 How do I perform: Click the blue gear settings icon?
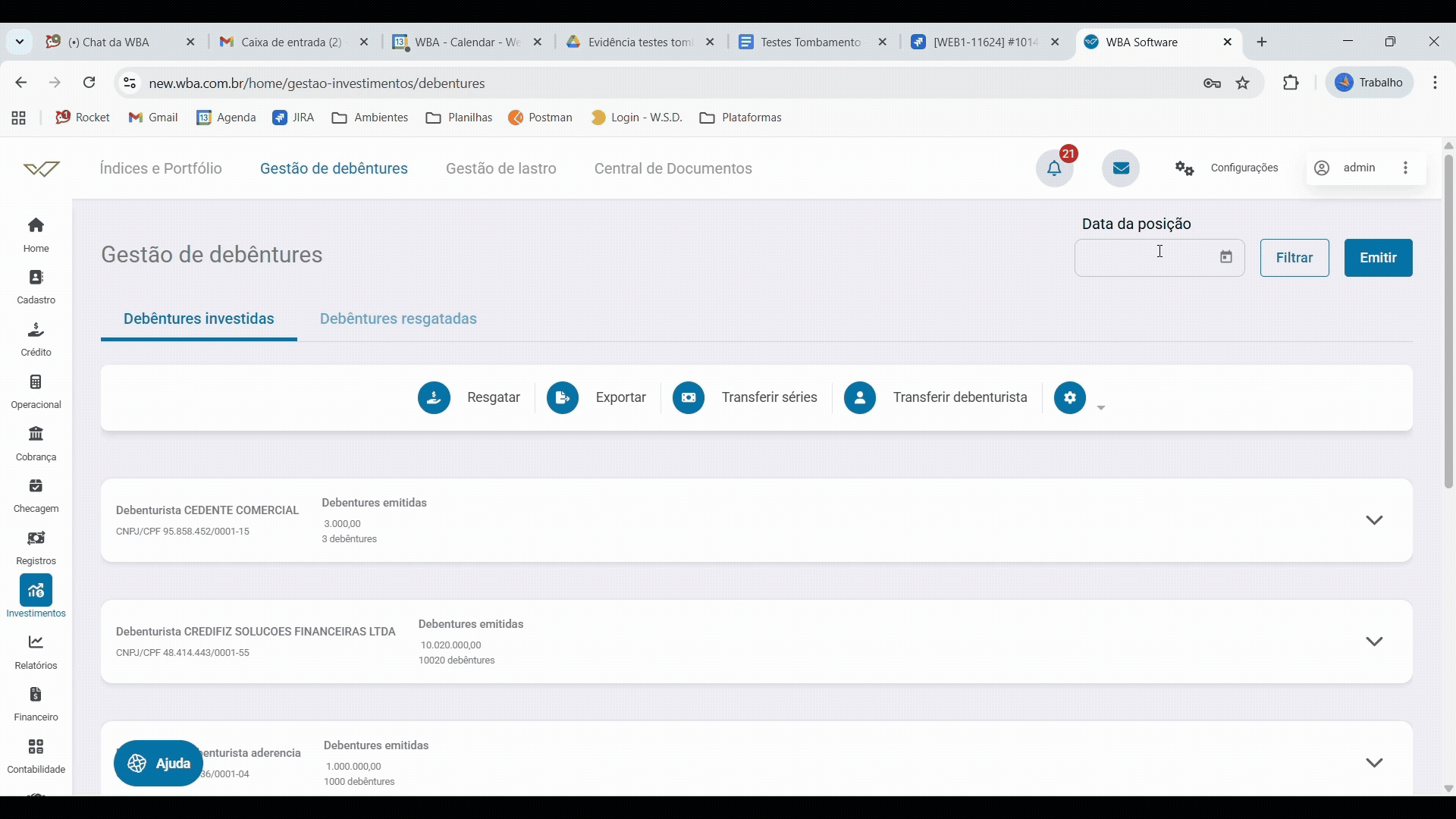[x=1070, y=397]
